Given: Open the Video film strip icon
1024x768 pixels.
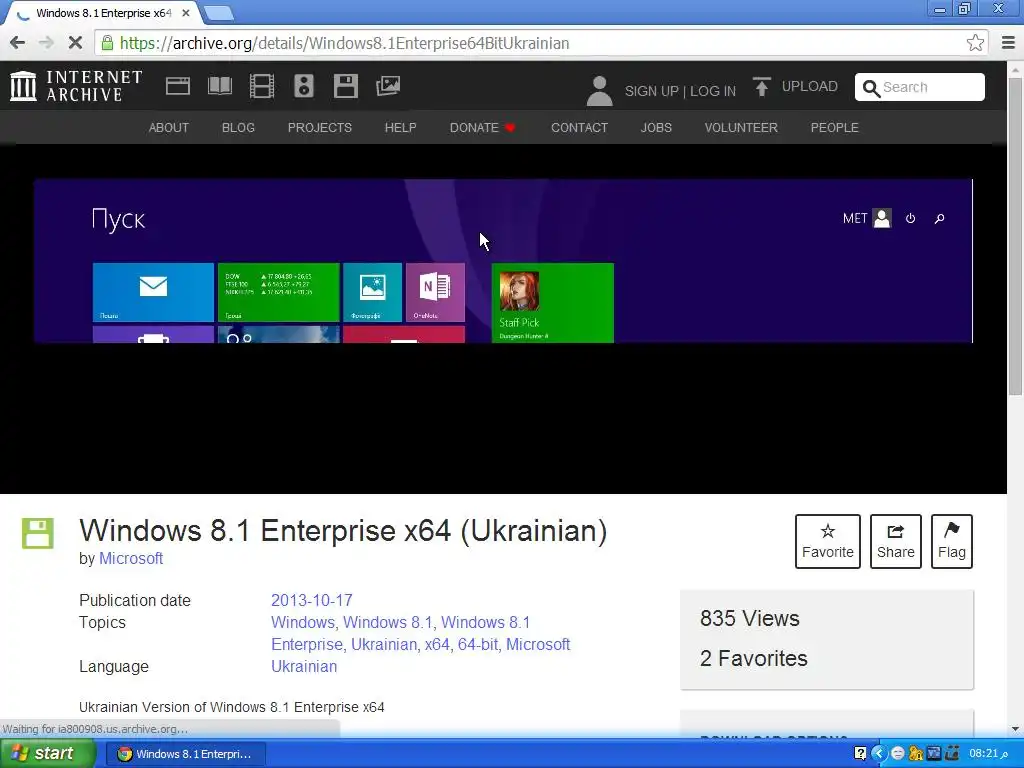Looking at the screenshot, I should pos(262,86).
